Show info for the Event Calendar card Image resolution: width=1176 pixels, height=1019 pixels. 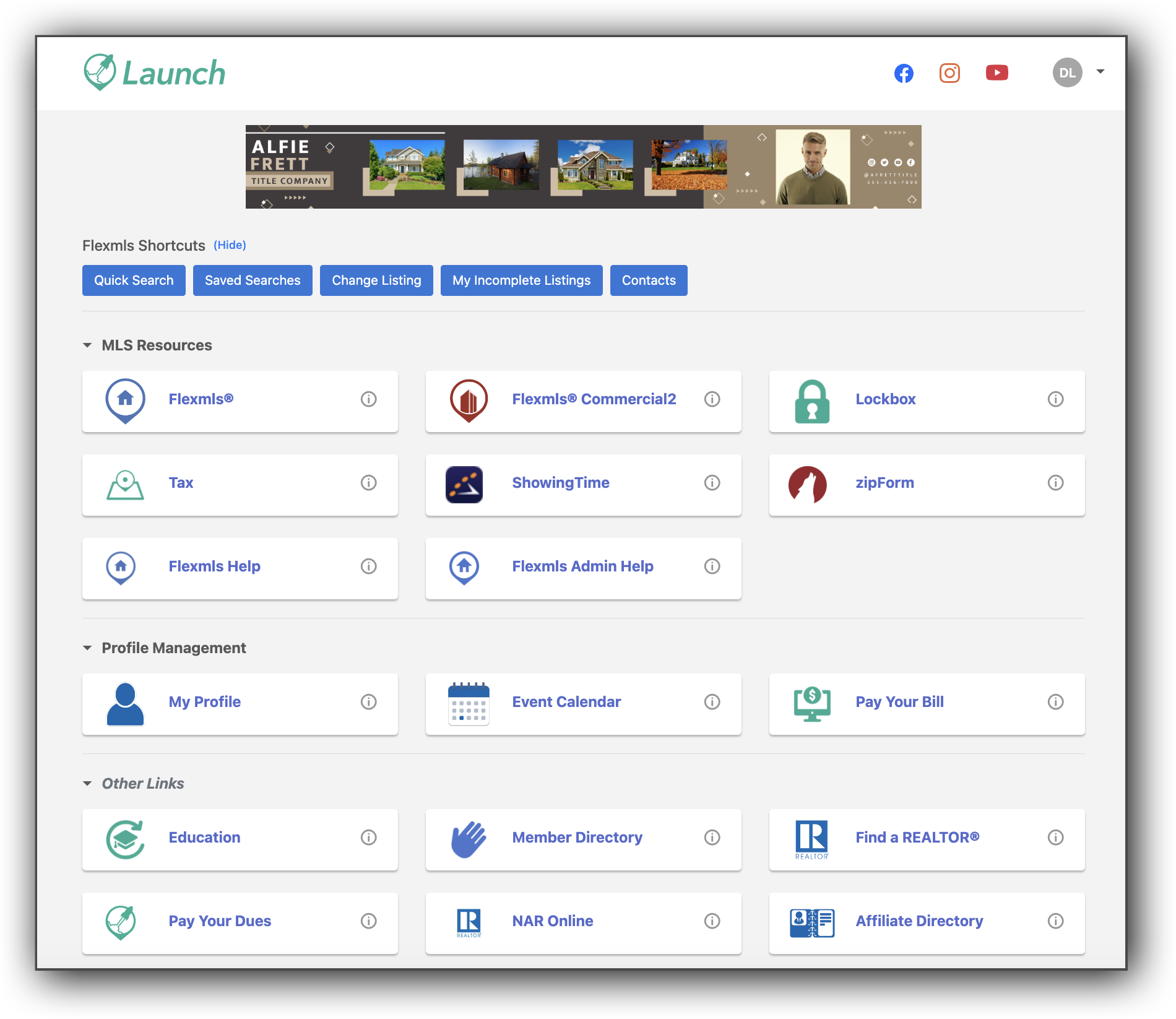point(712,702)
